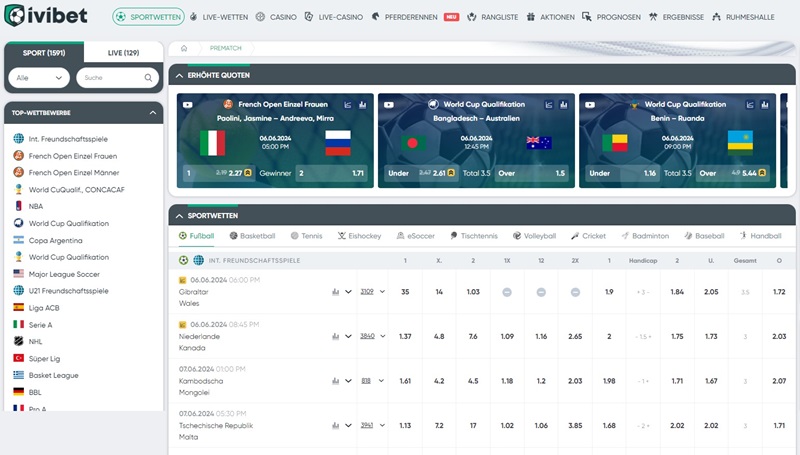Open statistics icon for Gibraltar–Wales match
Viewport: 800px width, 455px height.
pyautogui.click(x=335, y=292)
